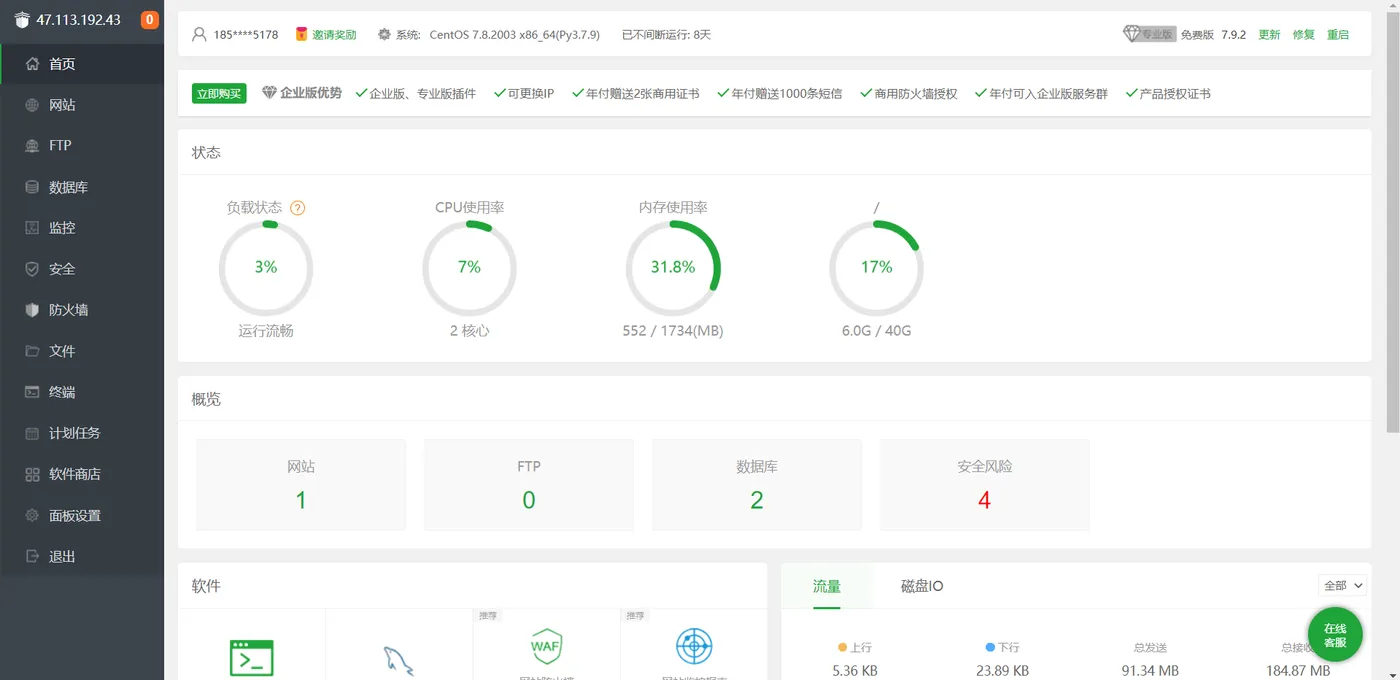Image resolution: width=1400 pixels, height=680 pixels.
Task: Click the orange notification badge showing 0
Action: click(149, 20)
